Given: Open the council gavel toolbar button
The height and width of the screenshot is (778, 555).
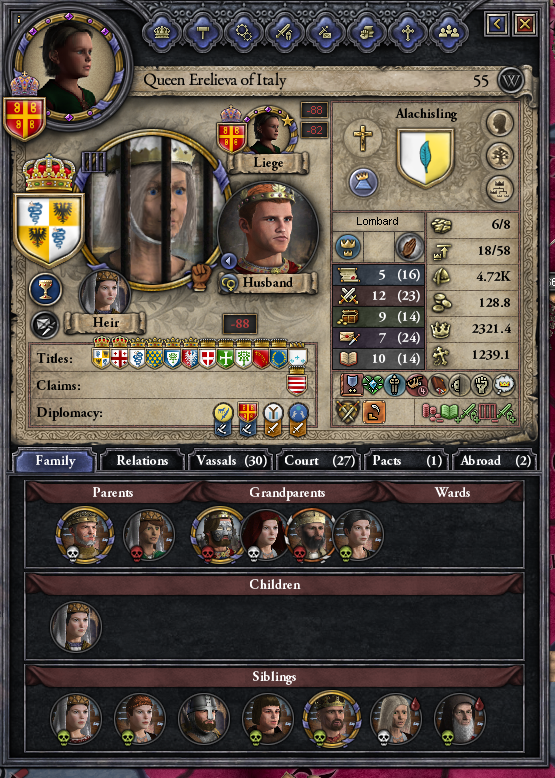Looking at the screenshot, I should coord(202,33).
